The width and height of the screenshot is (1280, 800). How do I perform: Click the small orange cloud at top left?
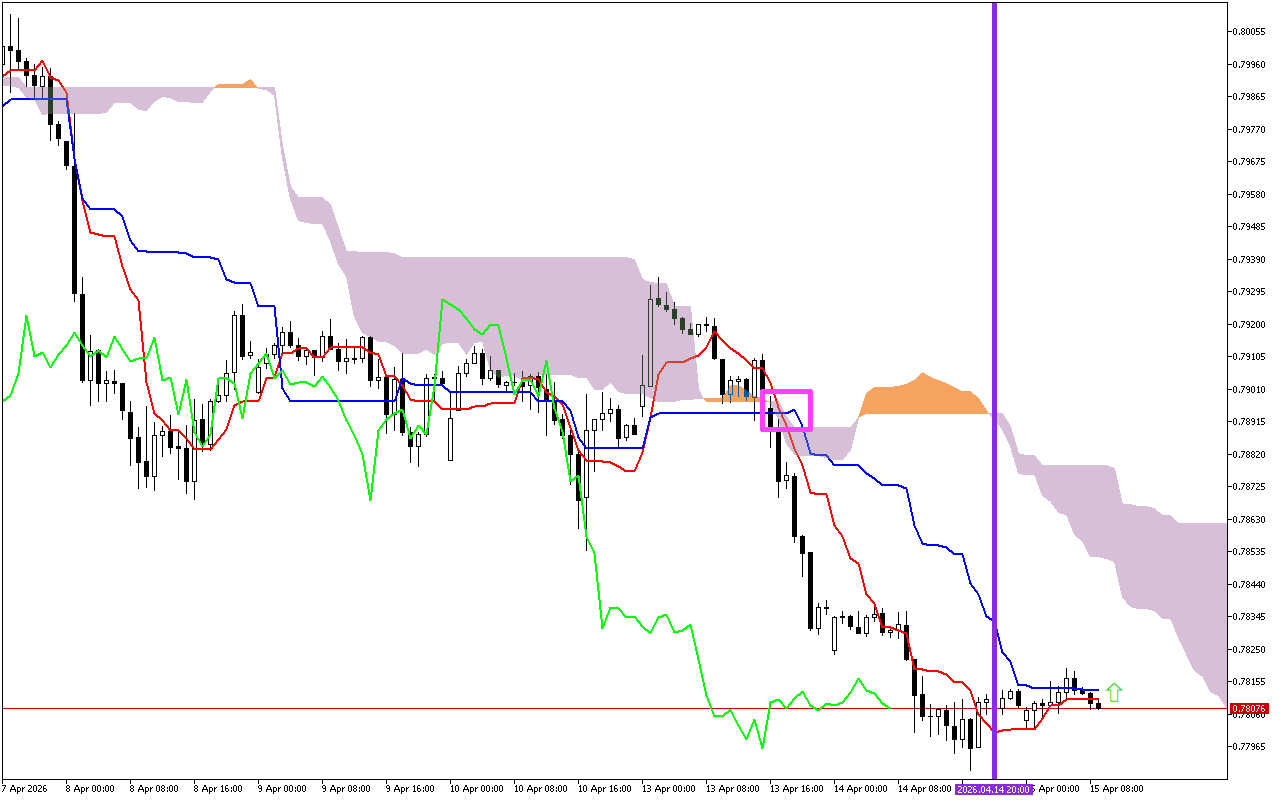click(x=236, y=85)
